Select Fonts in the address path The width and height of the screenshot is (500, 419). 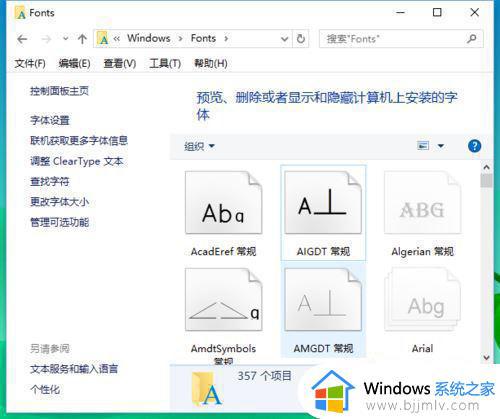tap(203, 38)
